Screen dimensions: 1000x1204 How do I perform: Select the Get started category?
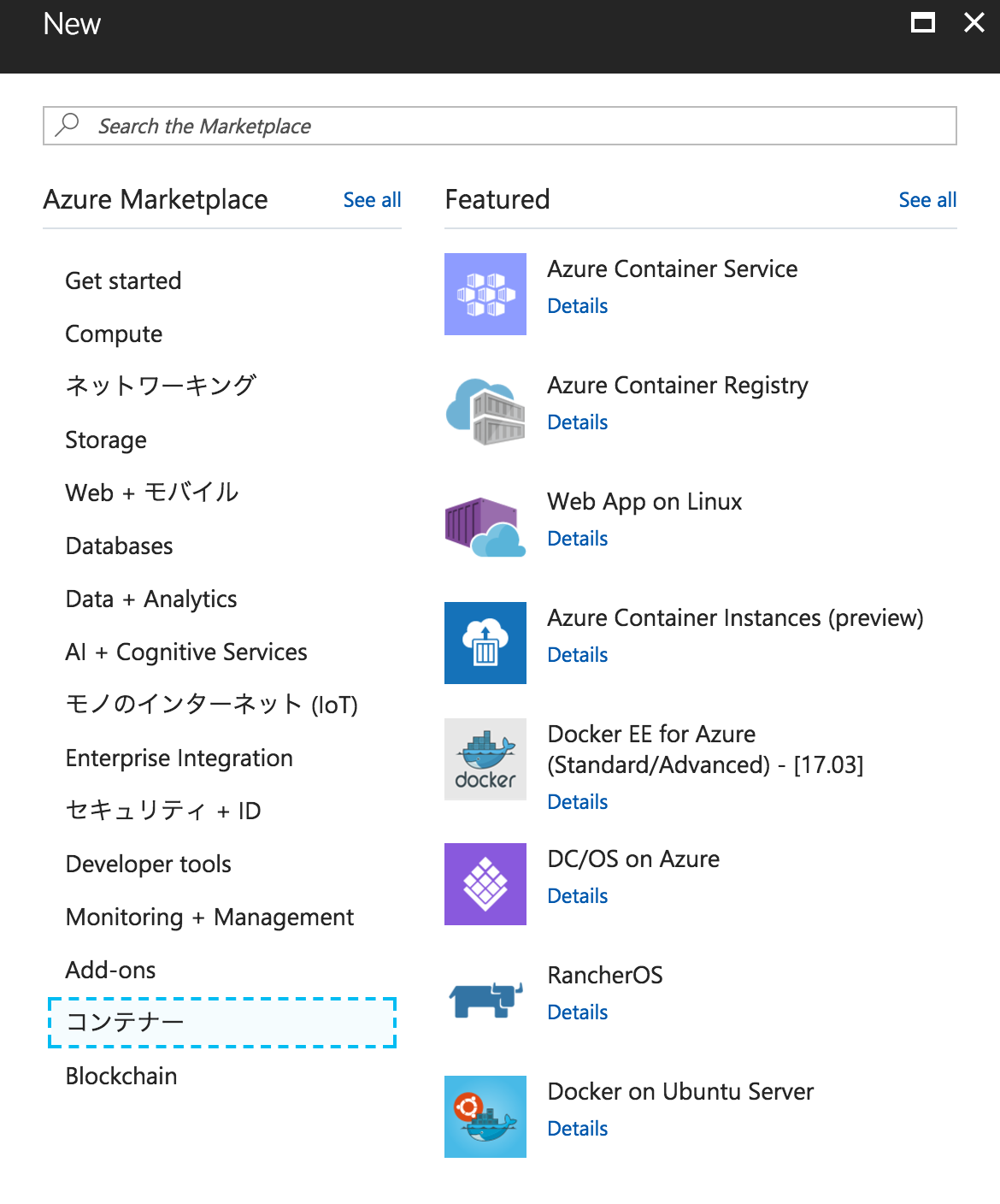[x=123, y=280]
